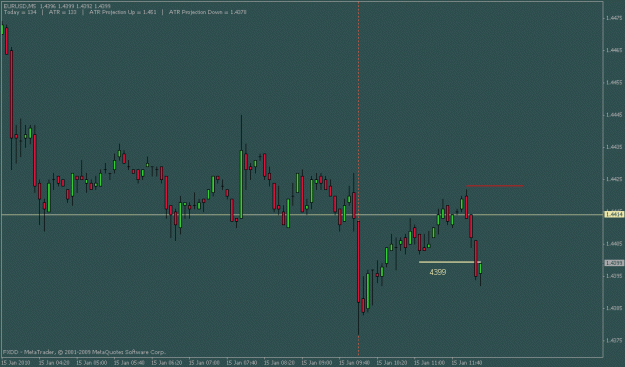Select the red horizontal line object
Viewport: 625px width, 367px height.
tap(495, 186)
